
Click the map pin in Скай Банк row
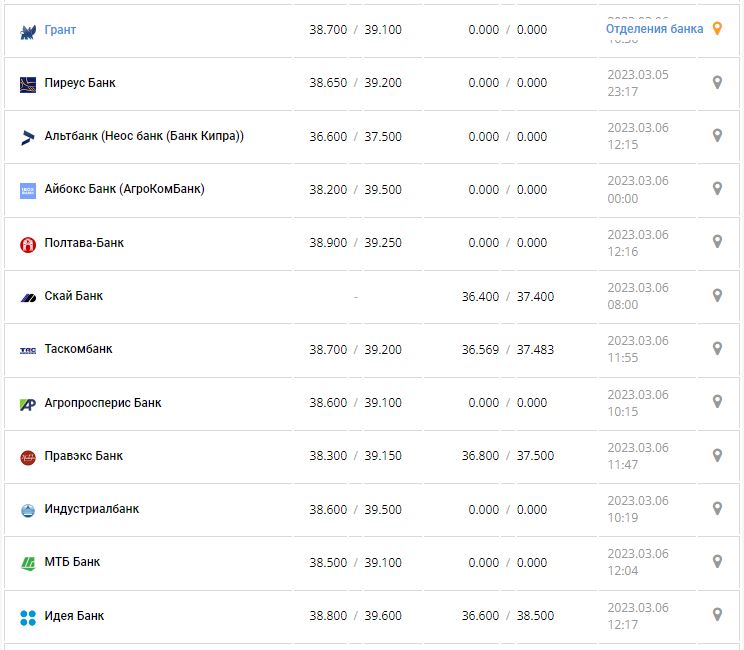[x=717, y=295]
